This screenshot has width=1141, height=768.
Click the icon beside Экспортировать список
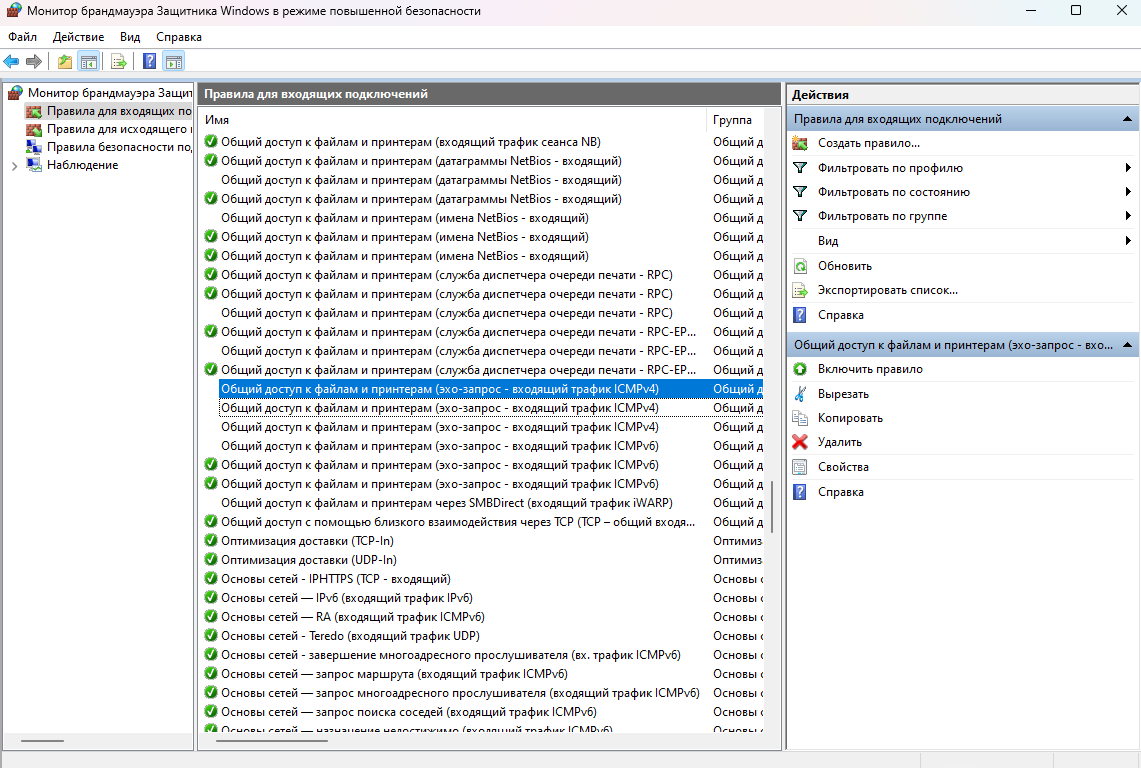[800, 290]
